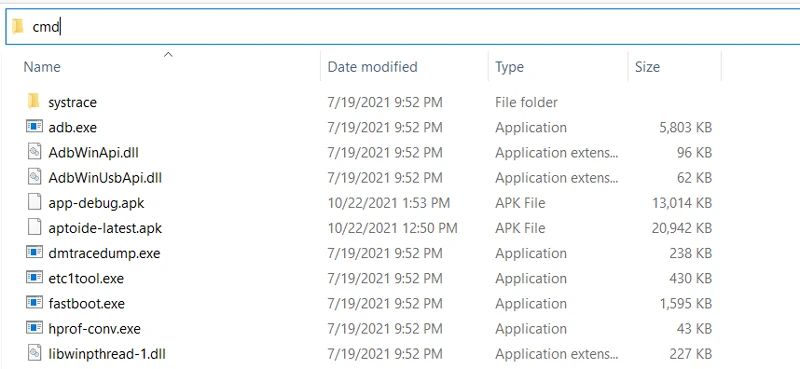The height and width of the screenshot is (369, 800).
Task: Click the 10/22/2021 12:50 PM date cell
Action: coord(392,228)
